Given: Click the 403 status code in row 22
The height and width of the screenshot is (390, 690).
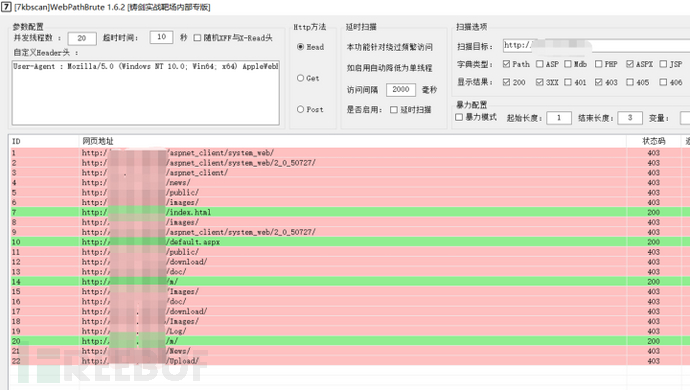Looking at the screenshot, I should point(653,361).
